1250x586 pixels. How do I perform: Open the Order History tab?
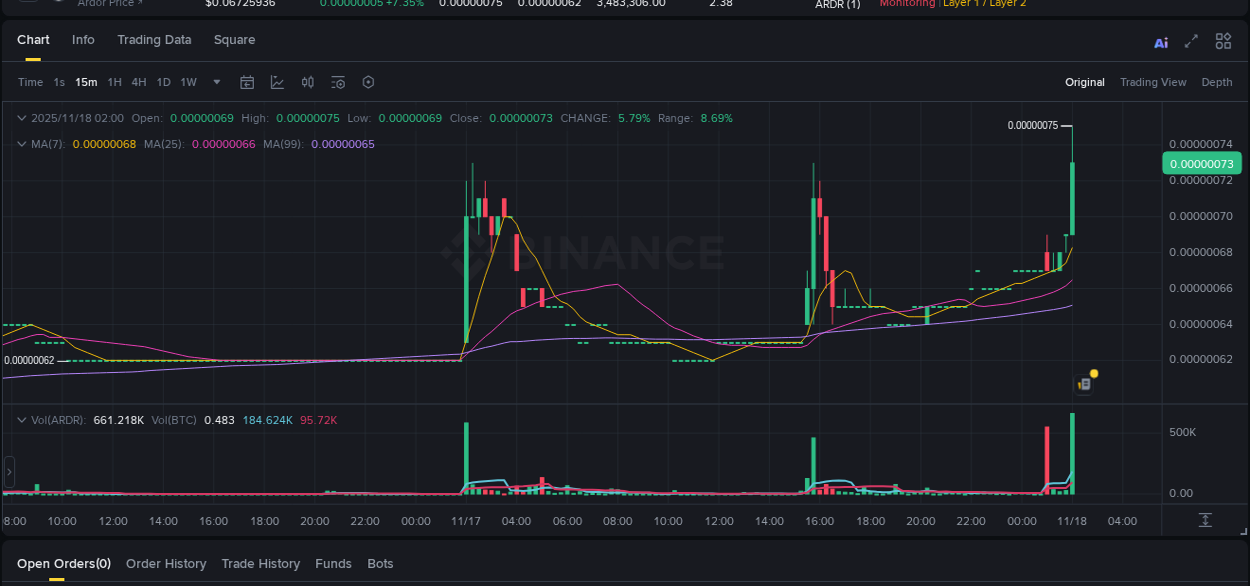coord(166,563)
